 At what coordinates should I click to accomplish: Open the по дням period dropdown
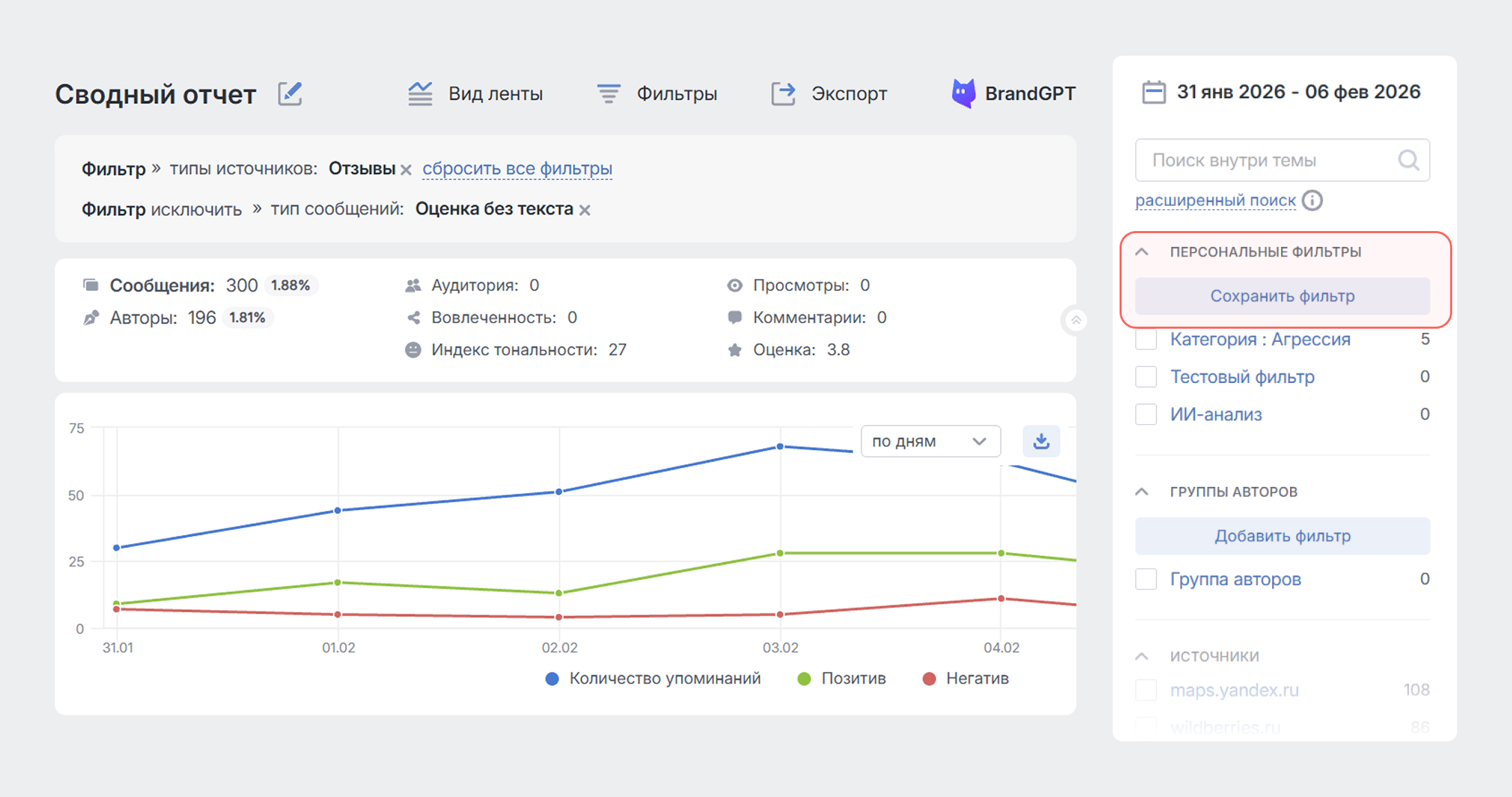930,441
